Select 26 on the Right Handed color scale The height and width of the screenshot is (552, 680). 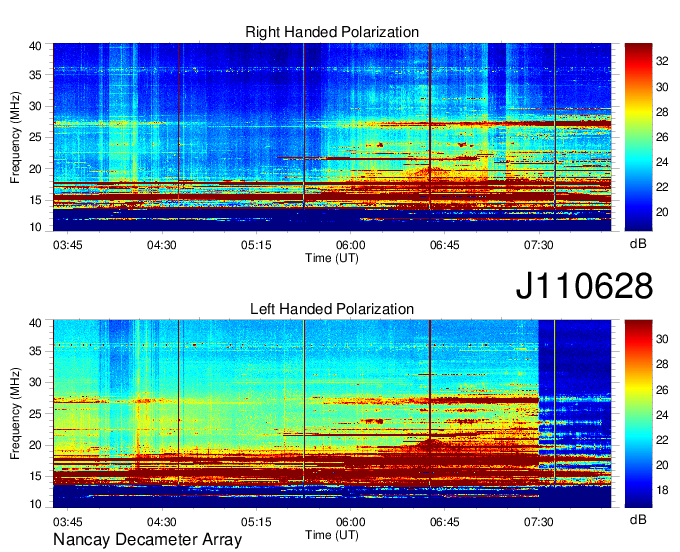662,137
